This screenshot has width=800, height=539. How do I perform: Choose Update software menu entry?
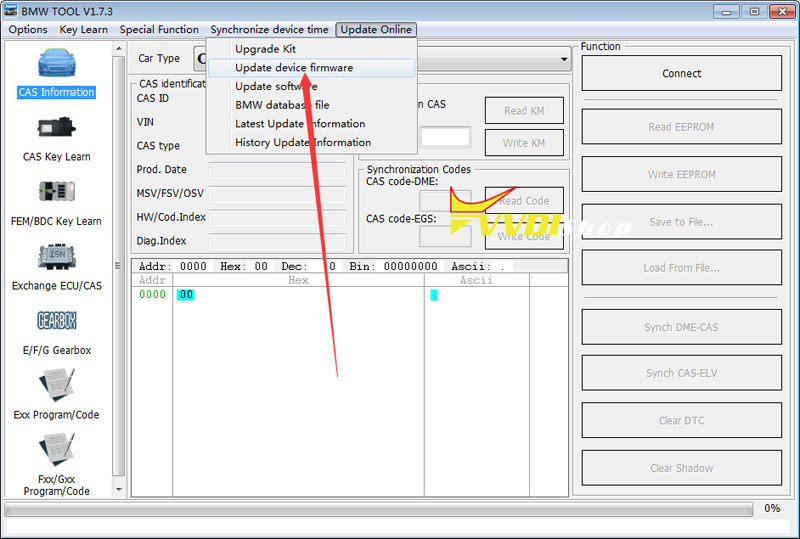[x=312, y=86]
